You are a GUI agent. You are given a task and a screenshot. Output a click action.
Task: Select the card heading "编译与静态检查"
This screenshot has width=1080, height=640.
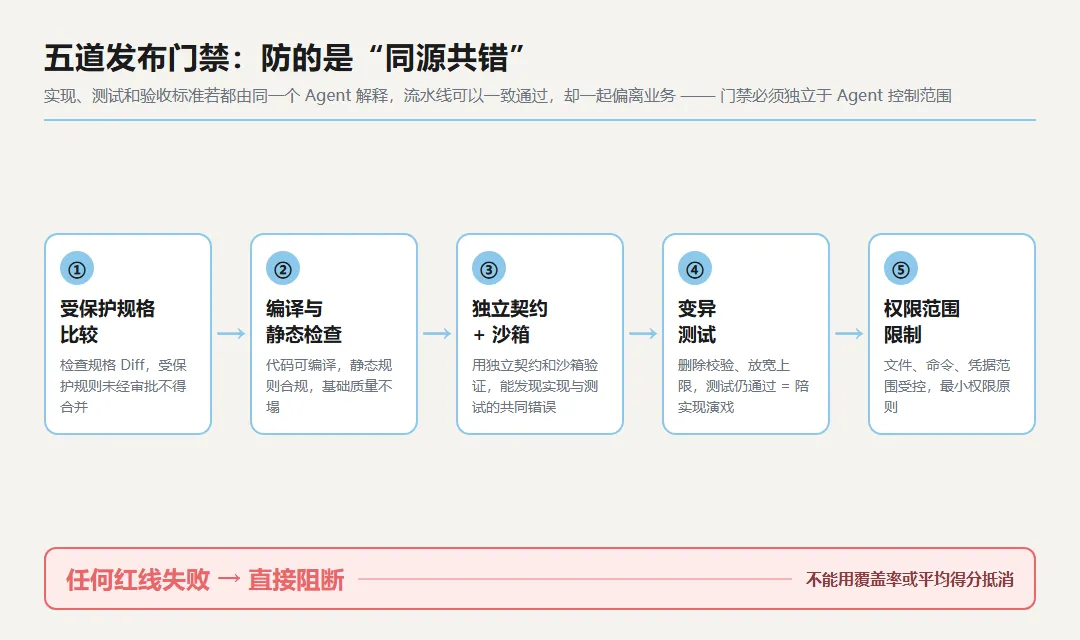pos(304,322)
